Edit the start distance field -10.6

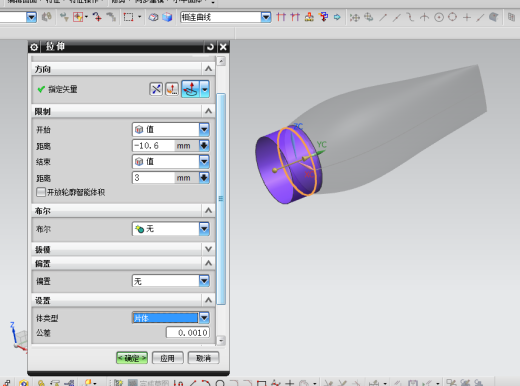(x=153, y=146)
